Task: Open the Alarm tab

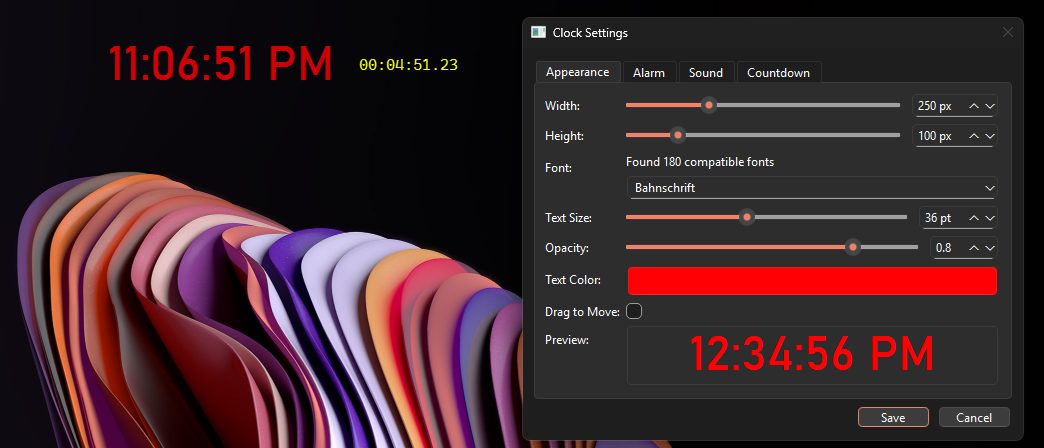Action: pyautogui.click(x=649, y=73)
